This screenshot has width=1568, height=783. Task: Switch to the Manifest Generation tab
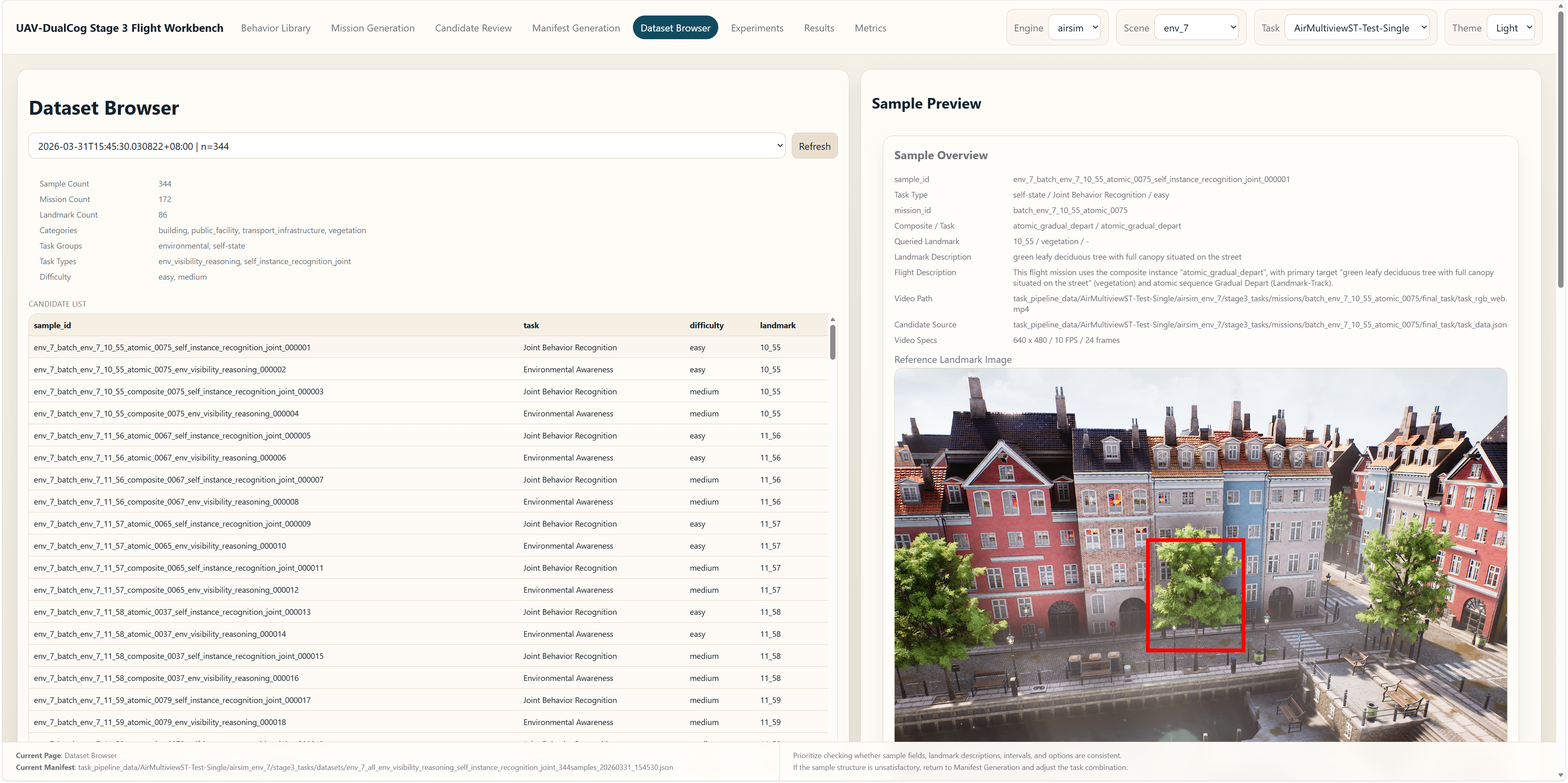point(575,27)
